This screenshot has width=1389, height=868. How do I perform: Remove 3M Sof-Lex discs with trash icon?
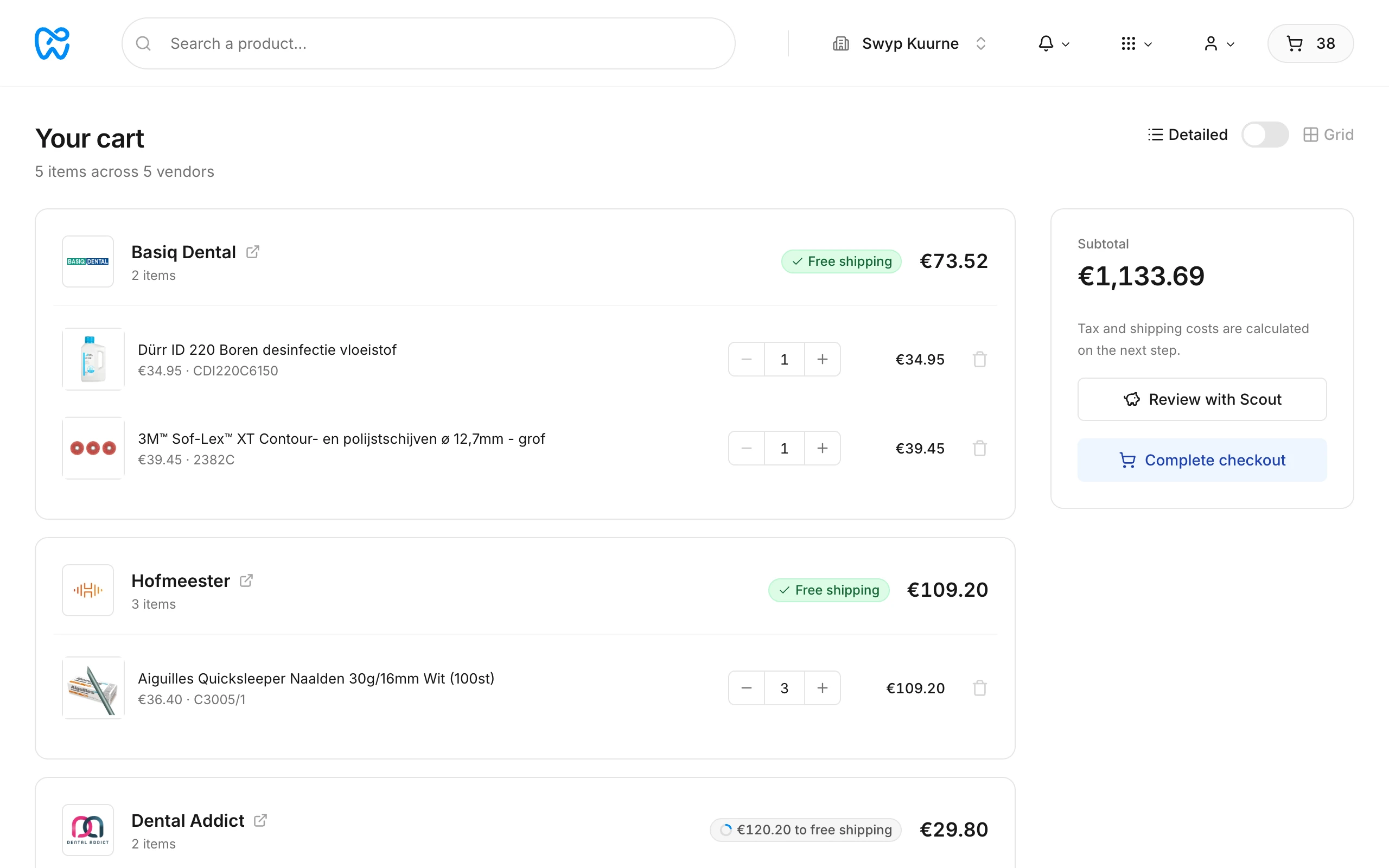click(980, 448)
